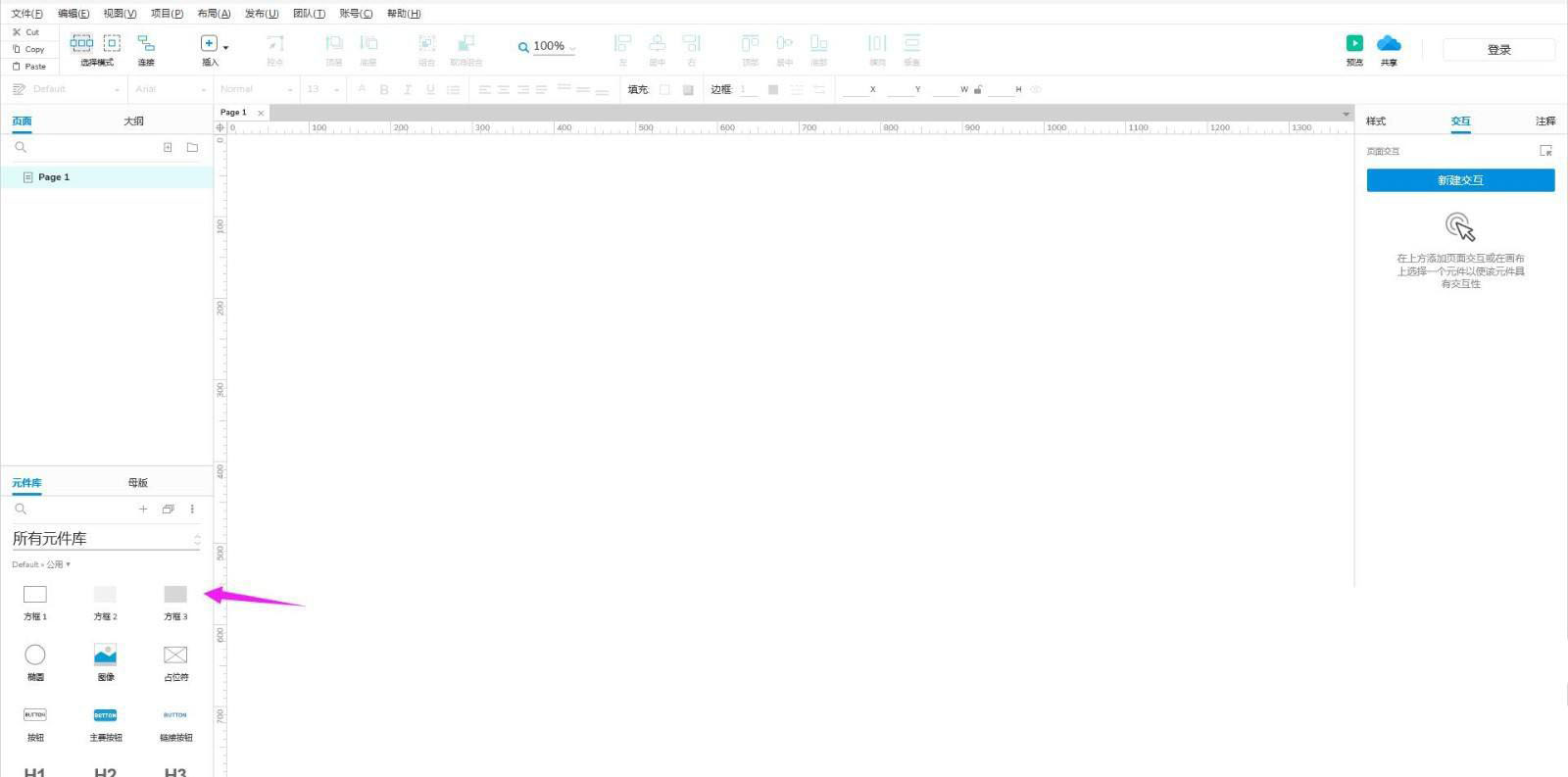Toggle the 选择模式 (Select Mode) tool
The width and height of the screenshot is (1568, 777).
tap(96, 43)
